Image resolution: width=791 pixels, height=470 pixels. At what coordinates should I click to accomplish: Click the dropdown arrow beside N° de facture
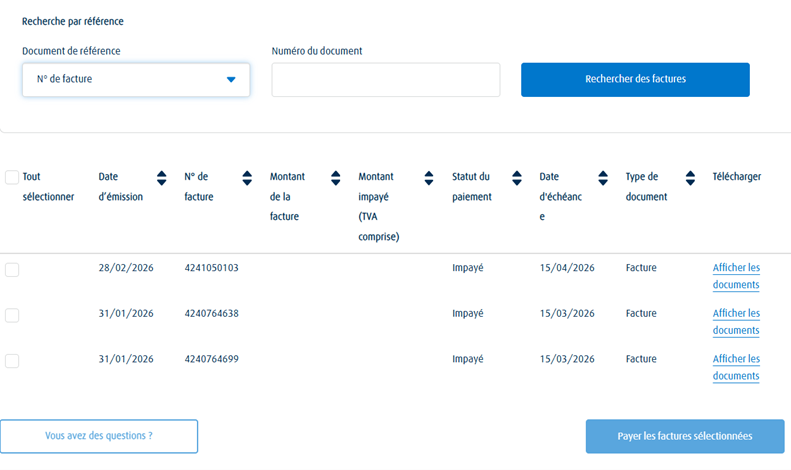[x=231, y=80]
